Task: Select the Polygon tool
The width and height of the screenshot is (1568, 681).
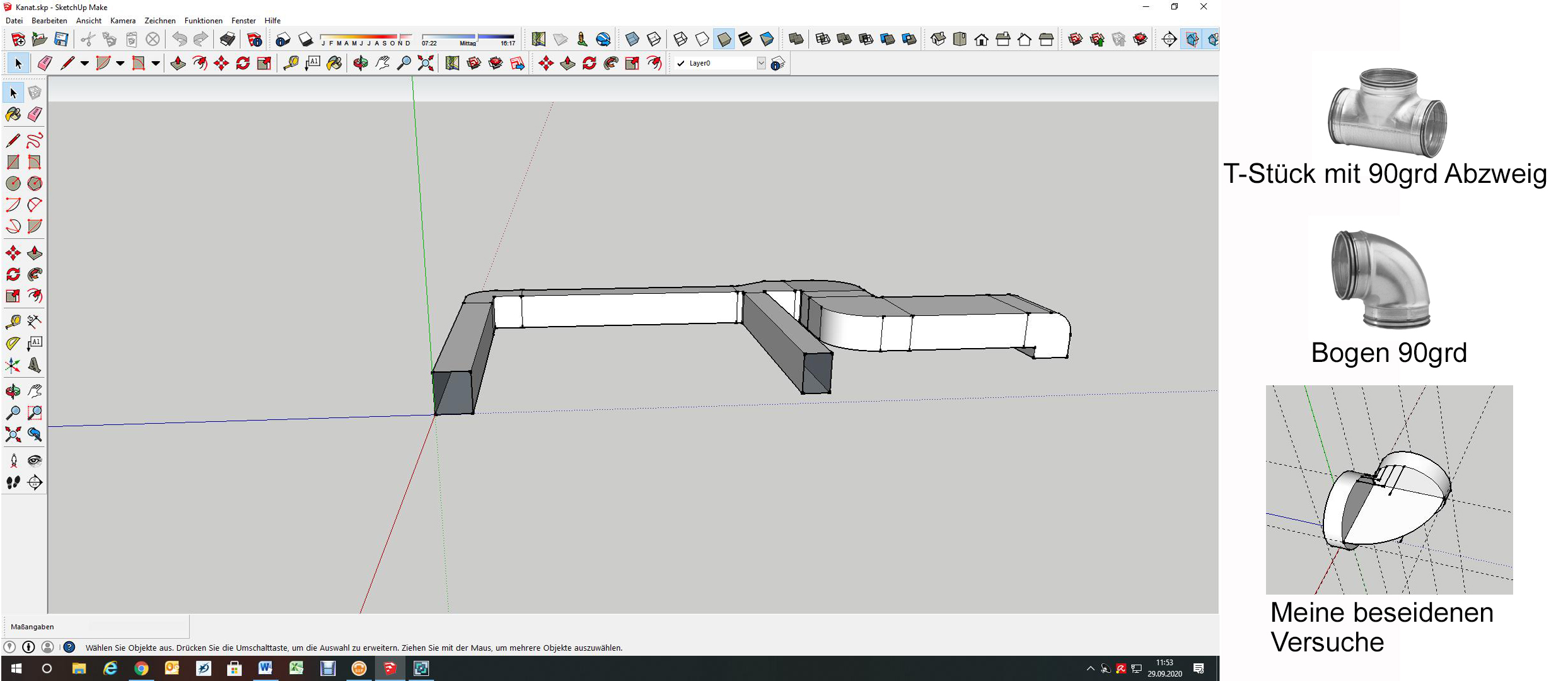Action: [x=35, y=183]
